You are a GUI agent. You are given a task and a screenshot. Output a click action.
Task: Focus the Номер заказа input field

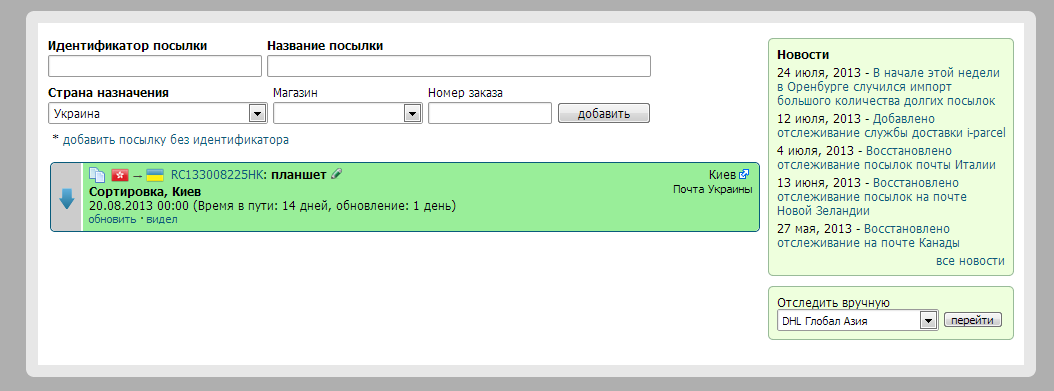click(490, 114)
